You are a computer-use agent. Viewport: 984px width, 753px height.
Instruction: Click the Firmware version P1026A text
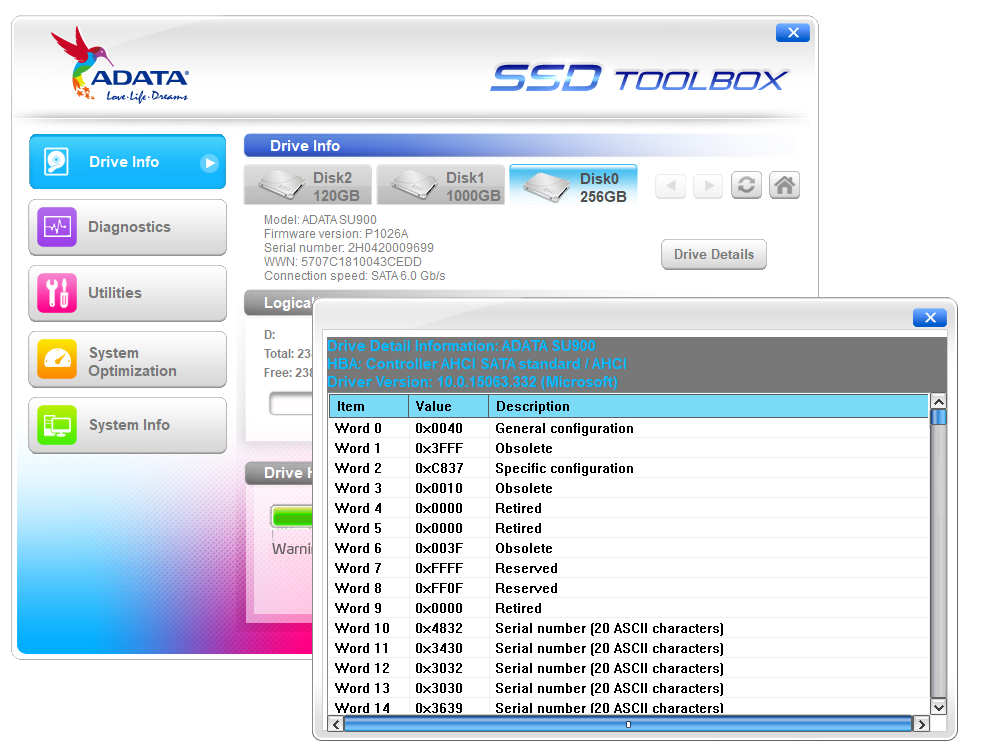[x=336, y=234]
